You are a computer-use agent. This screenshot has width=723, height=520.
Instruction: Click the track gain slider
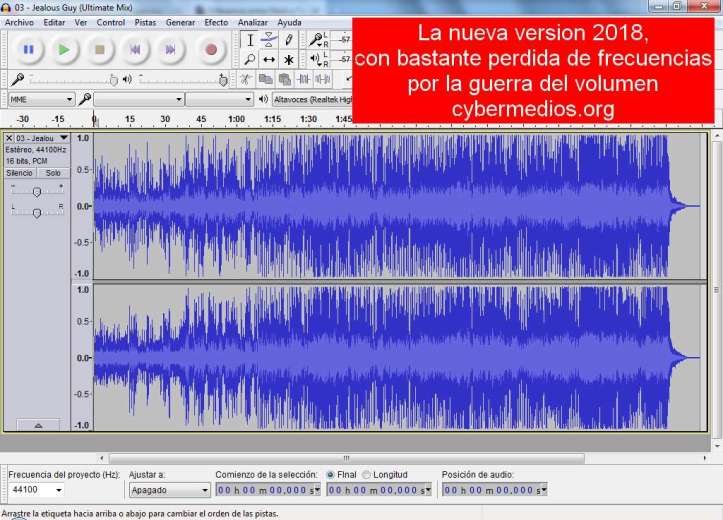(37, 191)
